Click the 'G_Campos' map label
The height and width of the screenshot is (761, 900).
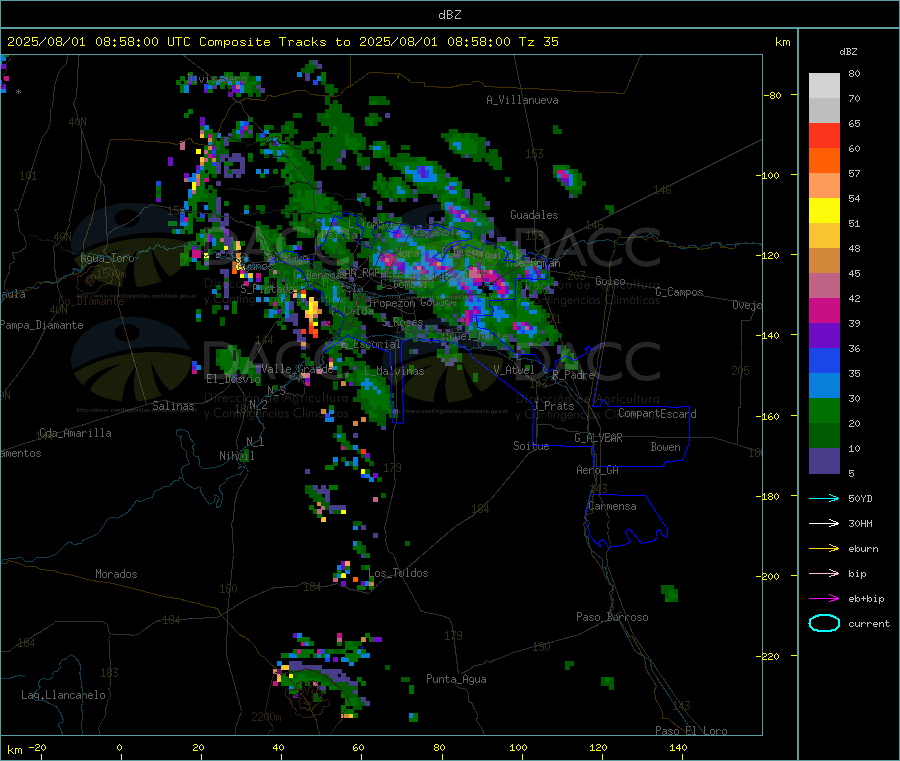[x=680, y=292]
